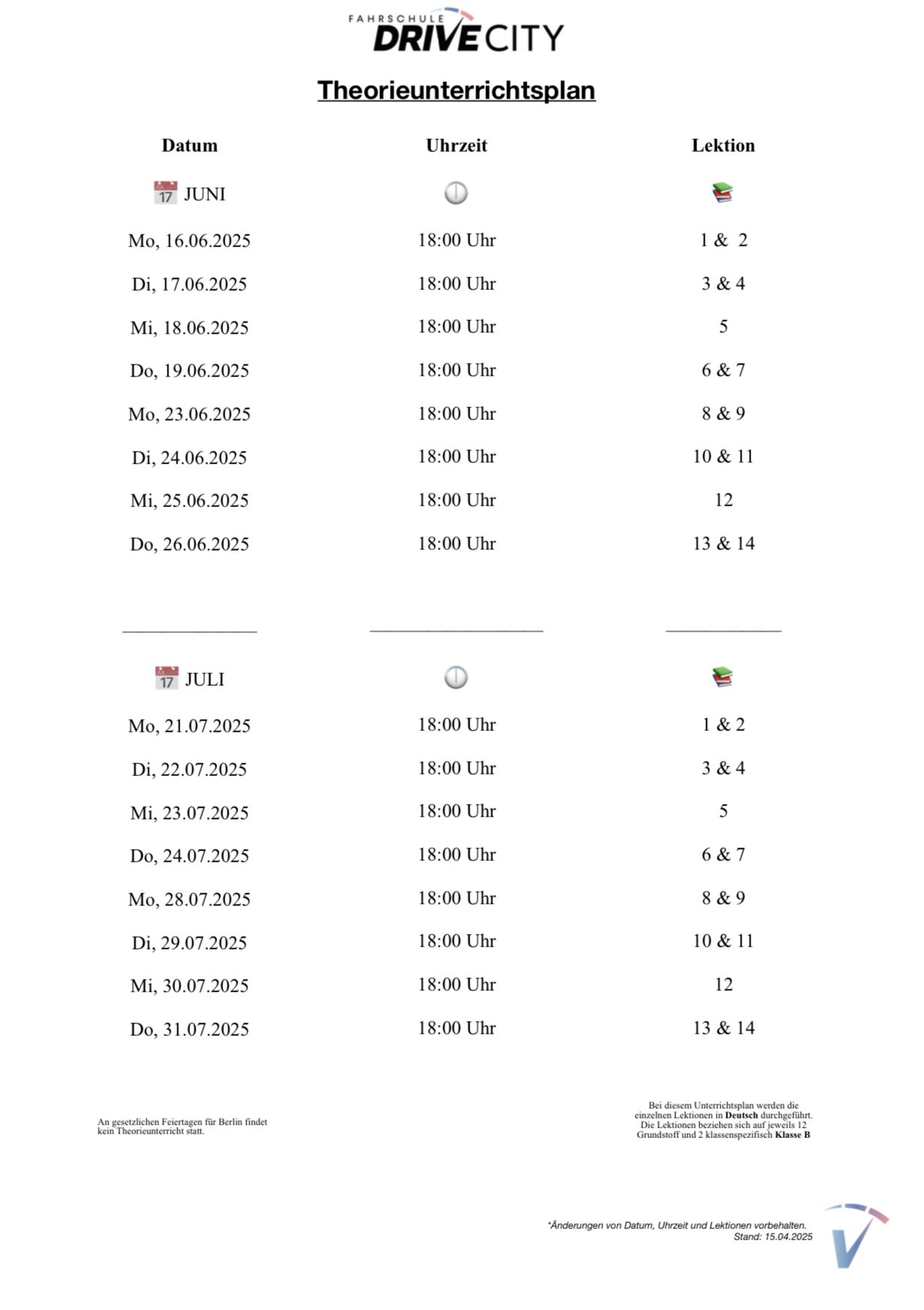Click the date Mo, 21.07.2025
The image size is (924, 1310).
(189, 726)
